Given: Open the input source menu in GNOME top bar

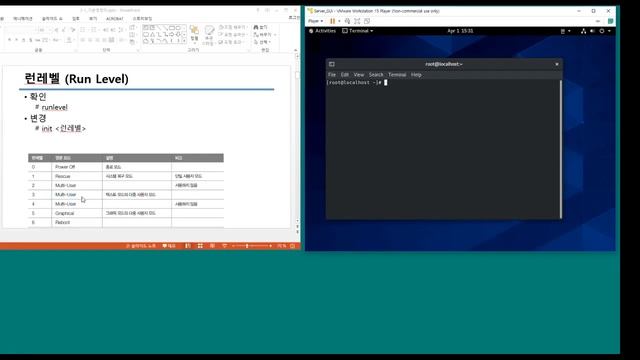Looking at the screenshot, I should (565, 31).
